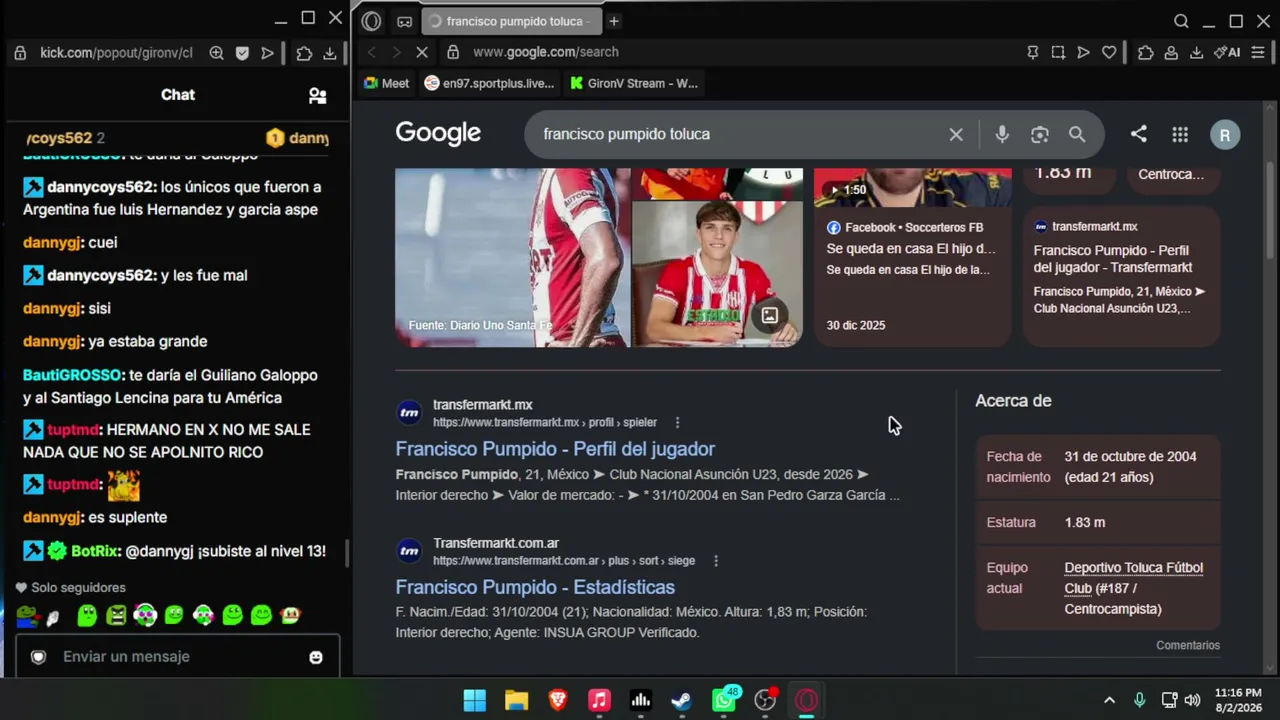Open the Diario Uno Santa Fe photo
The image size is (1280, 720).
[513, 258]
